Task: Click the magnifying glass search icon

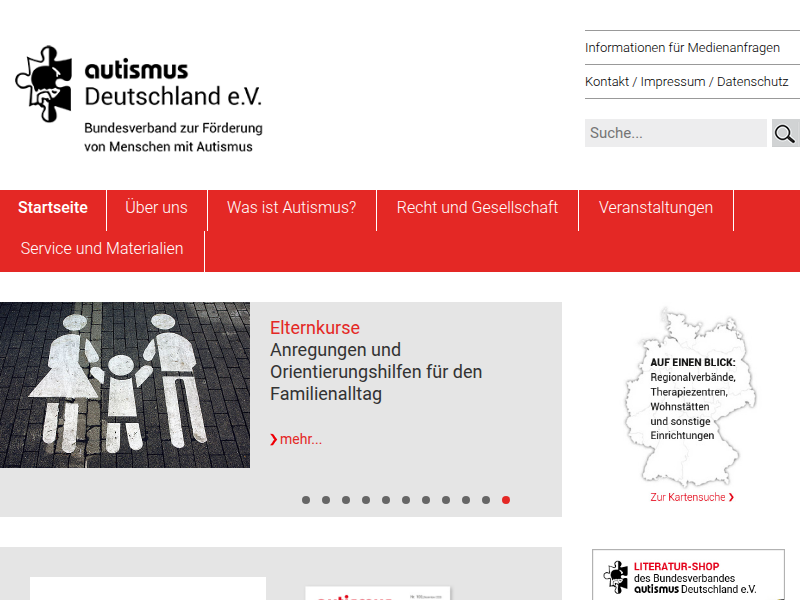Action: [785, 133]
